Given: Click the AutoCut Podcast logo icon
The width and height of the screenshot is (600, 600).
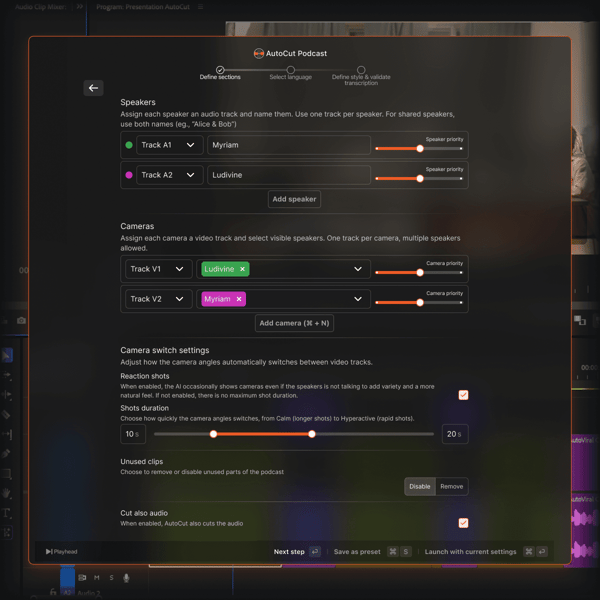Looking at the screenshot, I should coord(258,53).
